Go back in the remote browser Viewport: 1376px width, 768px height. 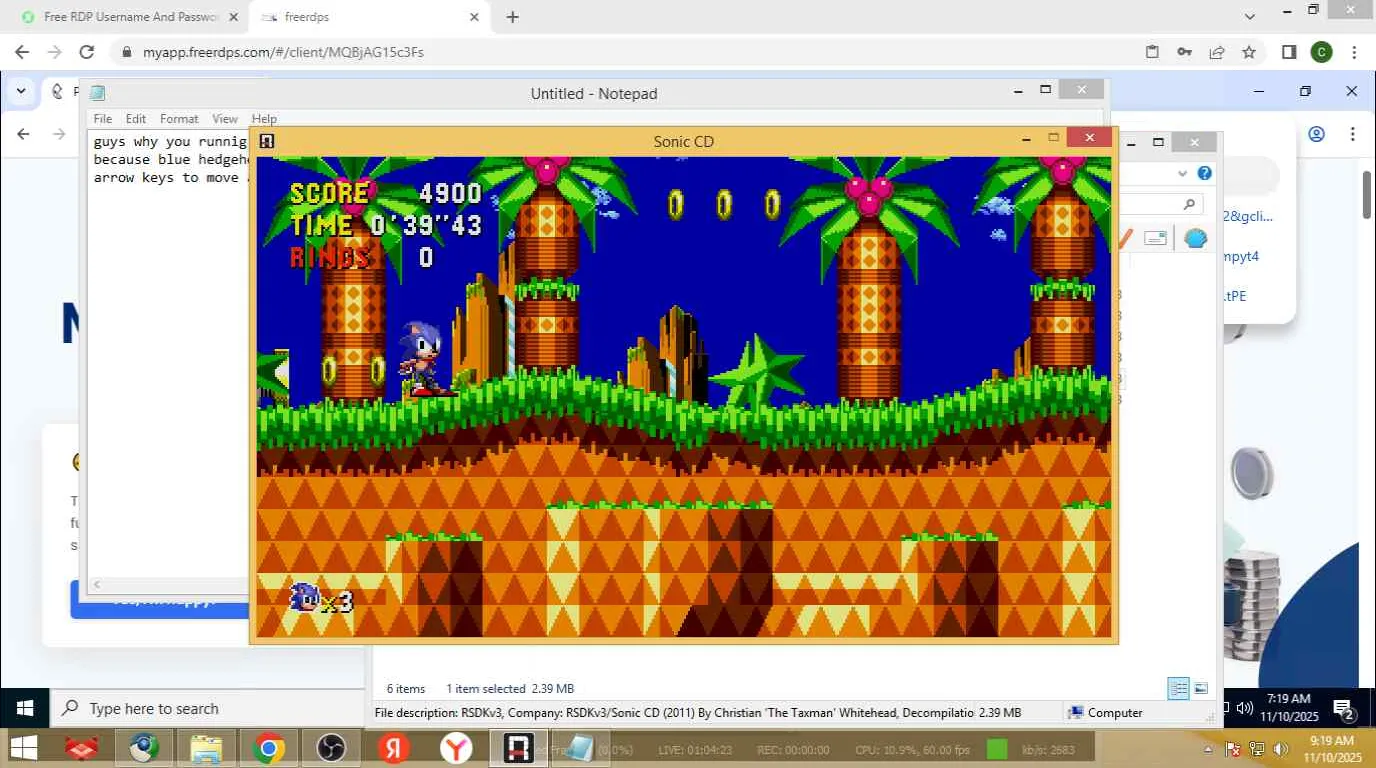(23, 134)
